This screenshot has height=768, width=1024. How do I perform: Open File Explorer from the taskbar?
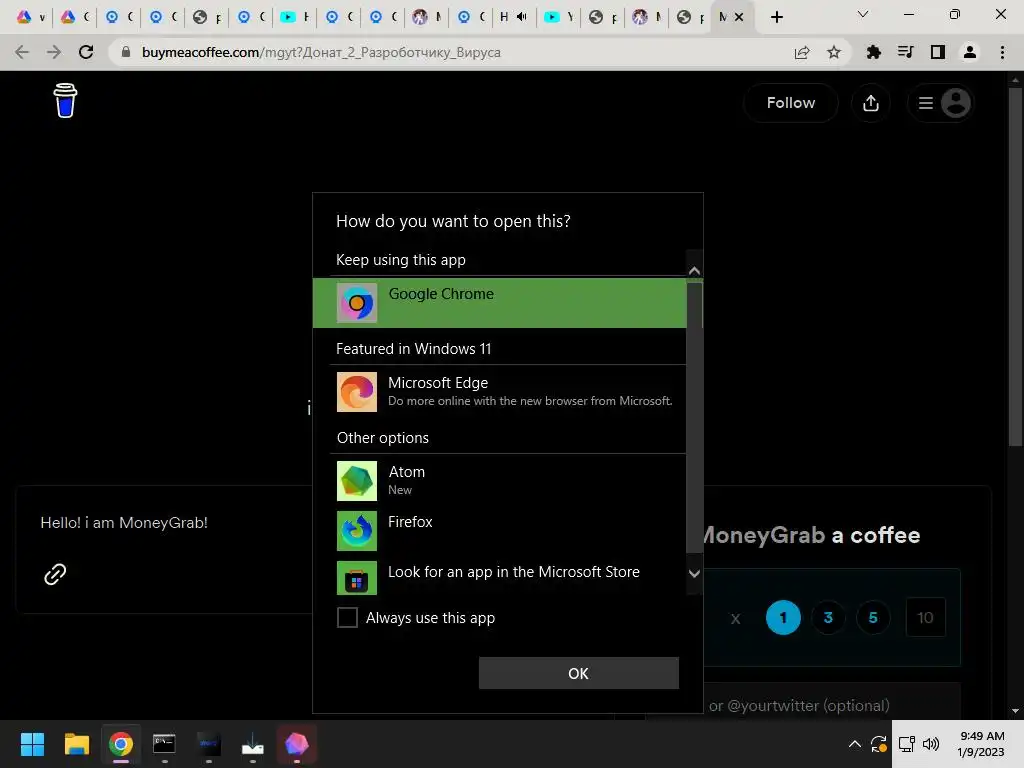[x=76, y=744]
